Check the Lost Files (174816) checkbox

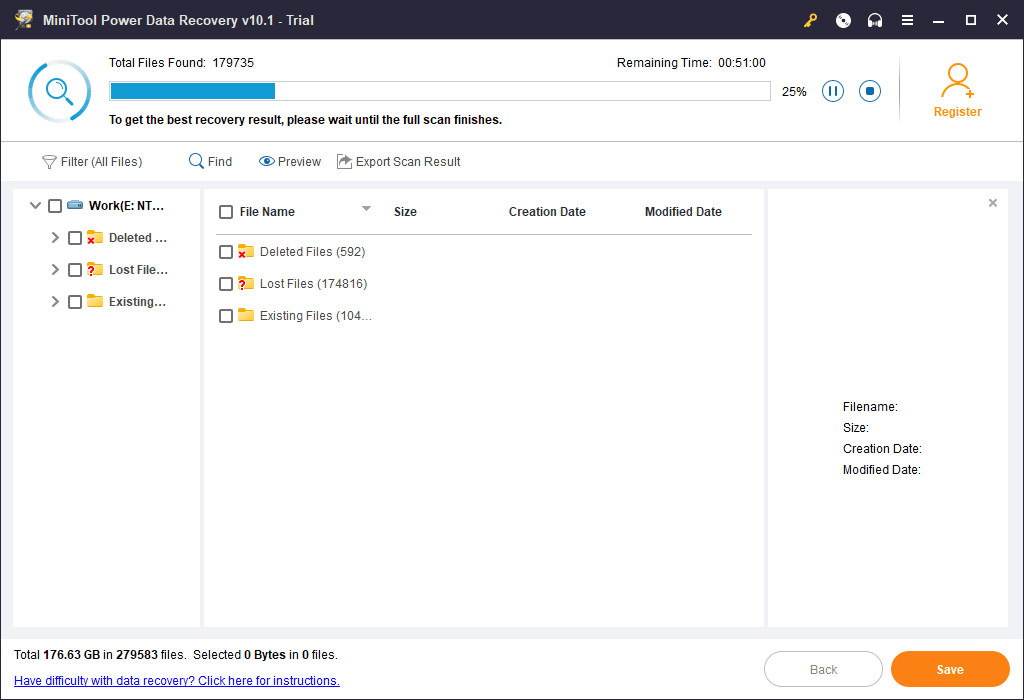(226, 284)
